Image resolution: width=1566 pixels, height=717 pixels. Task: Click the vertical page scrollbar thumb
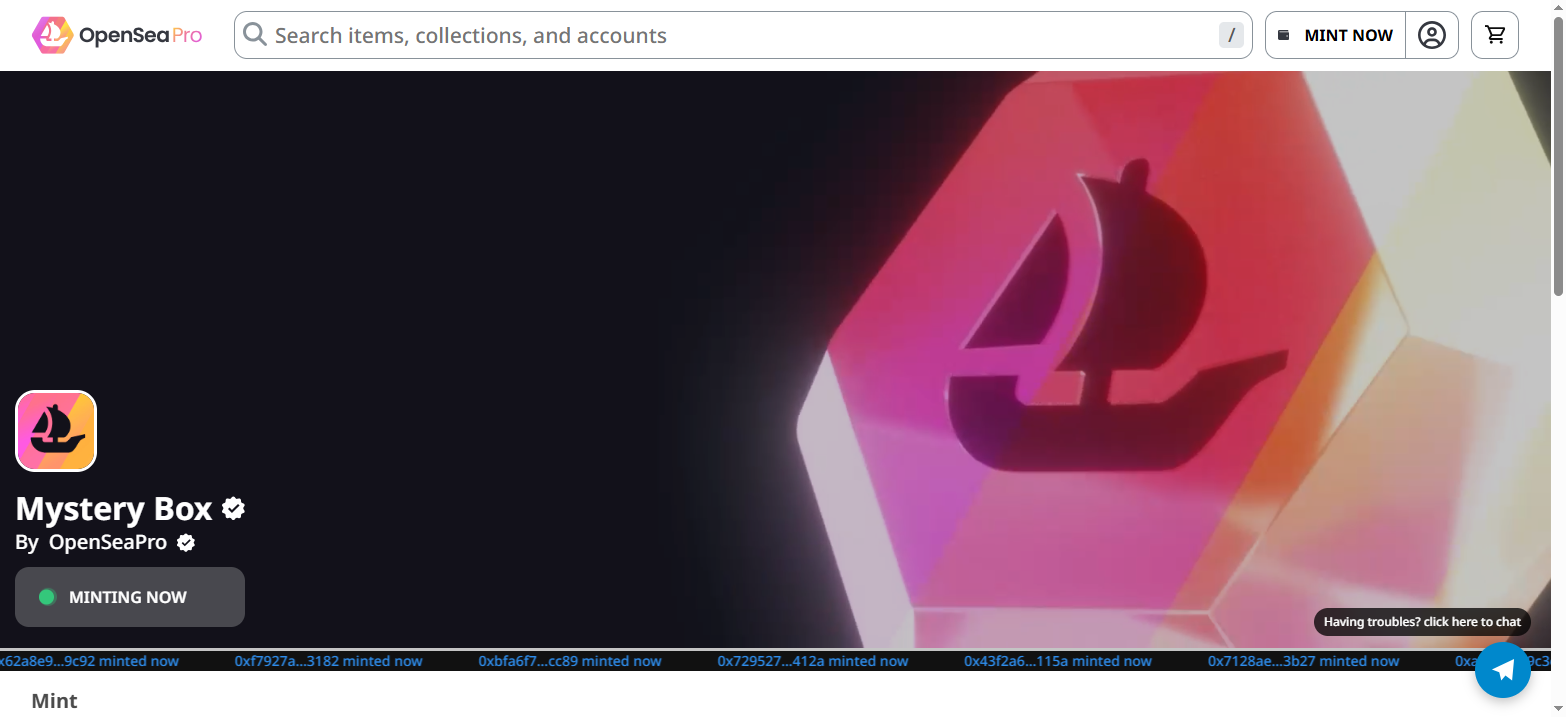(x=1558, y=156)
